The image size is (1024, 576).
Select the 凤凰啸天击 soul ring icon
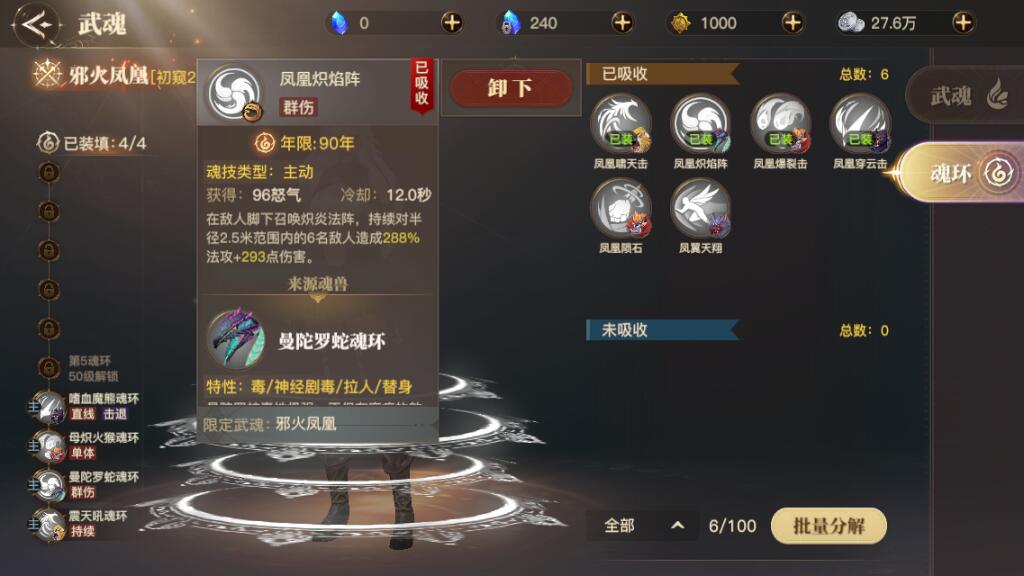tap(620, 123)
